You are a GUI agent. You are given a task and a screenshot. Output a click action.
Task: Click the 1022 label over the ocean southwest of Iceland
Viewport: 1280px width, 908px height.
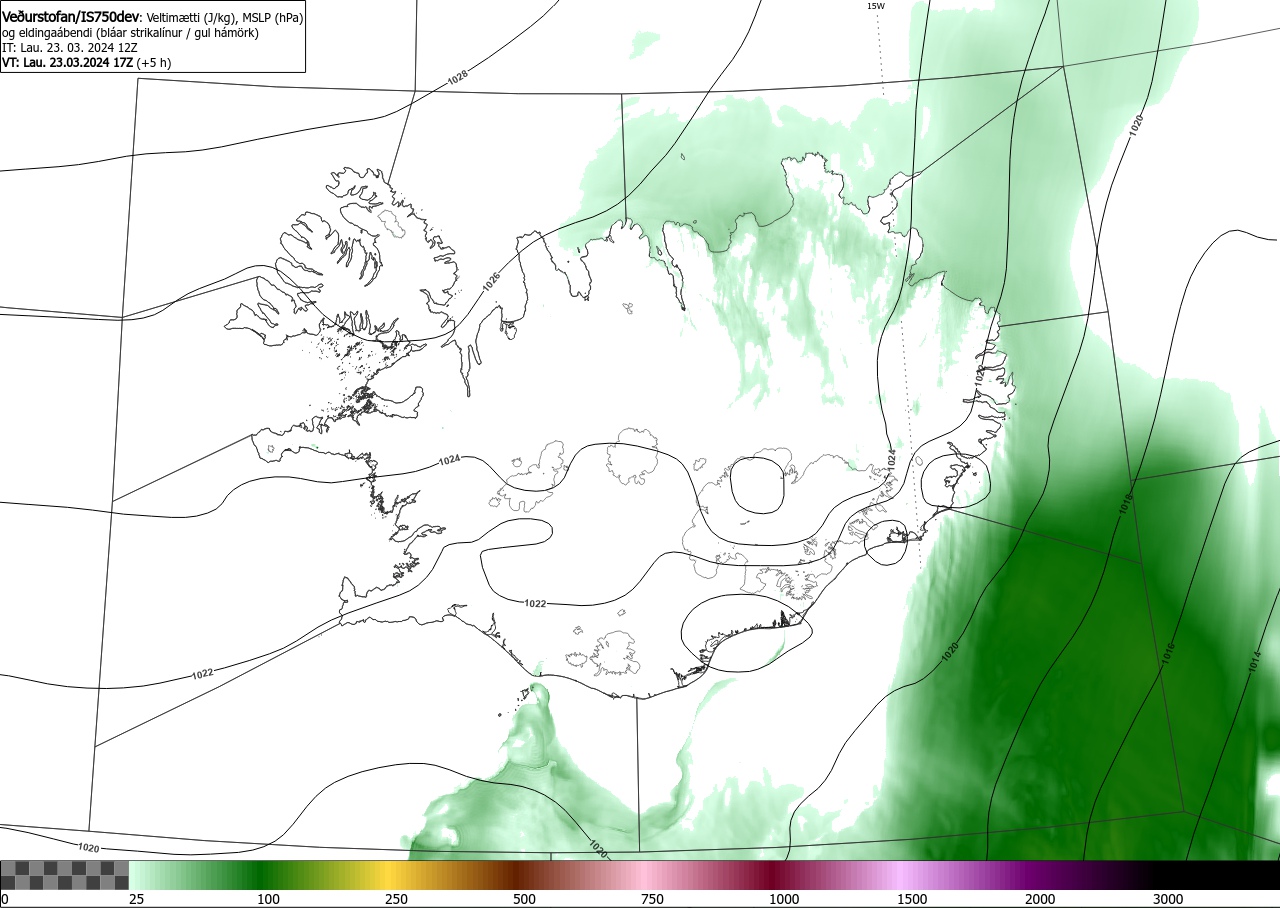202,673
